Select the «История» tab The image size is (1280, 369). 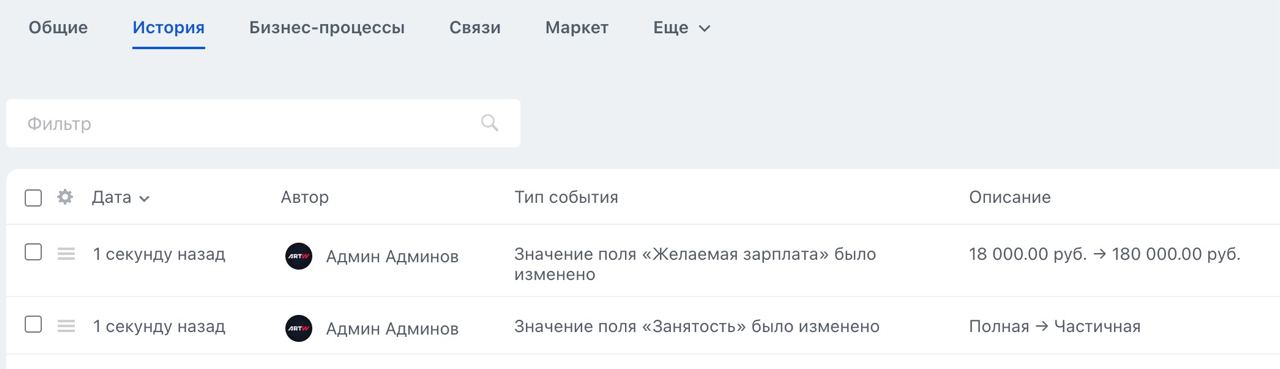tap(168, 28)
